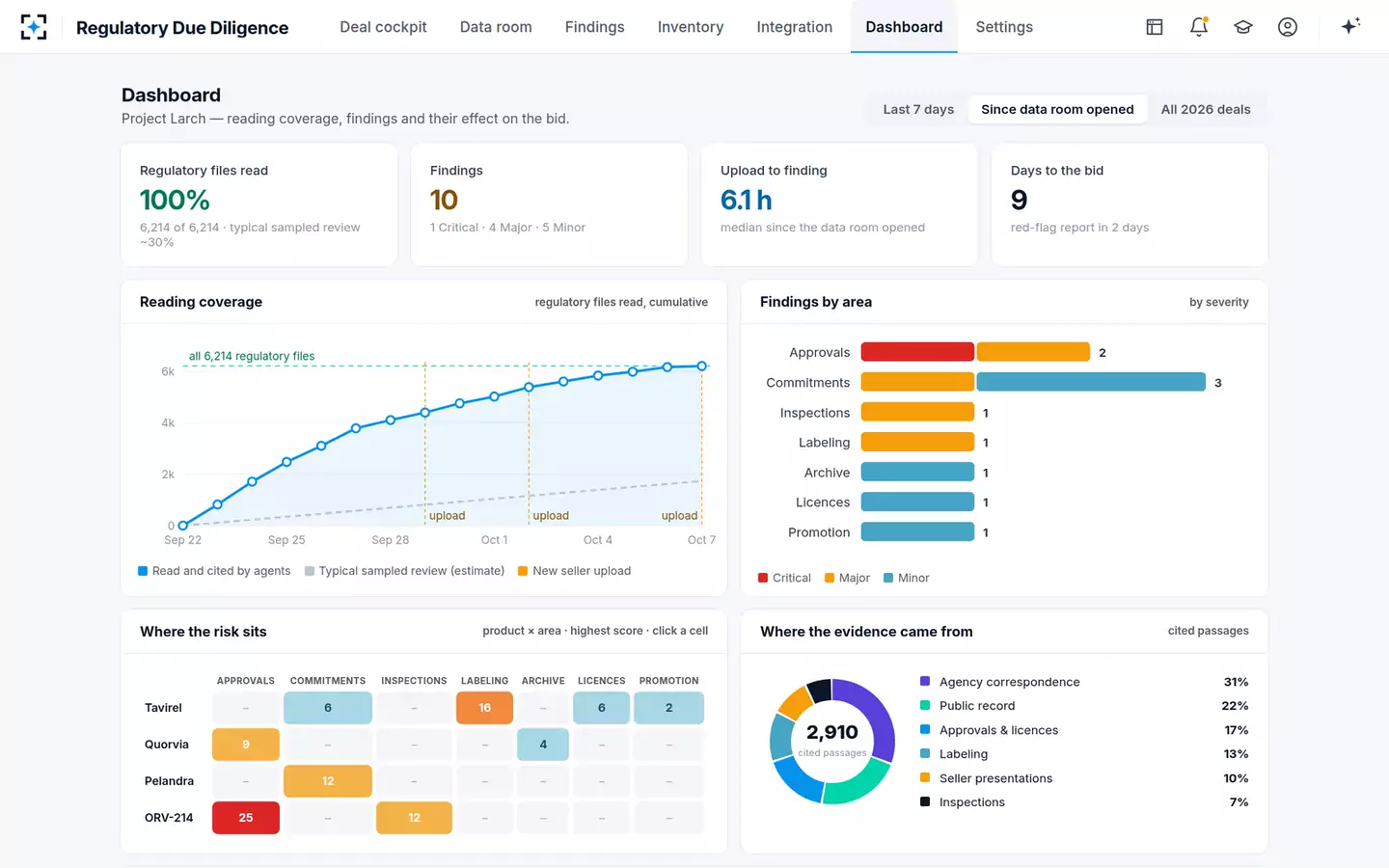
Task: Click the Seller presentations legend row
Action: click(1084, 778)
